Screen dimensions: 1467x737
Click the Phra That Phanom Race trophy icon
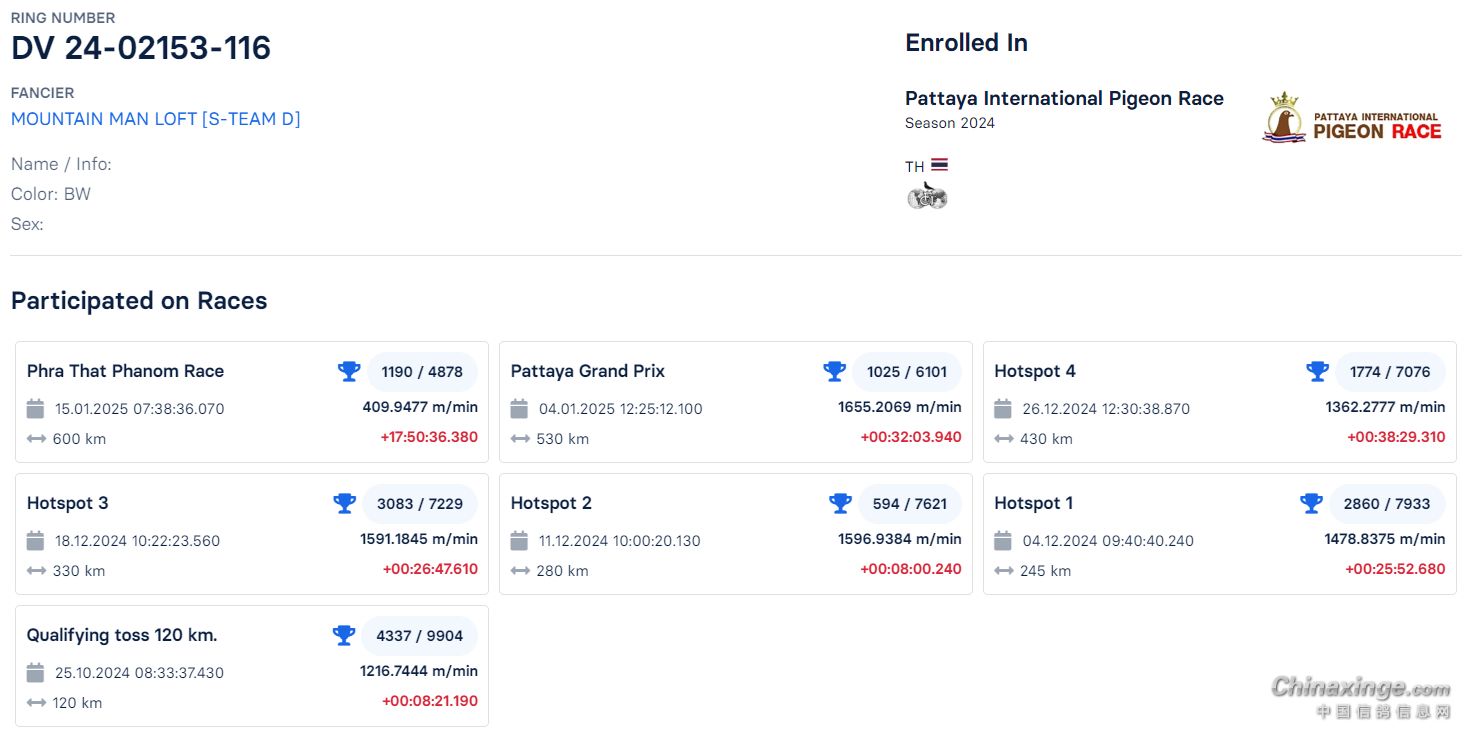tap(349, 372)
